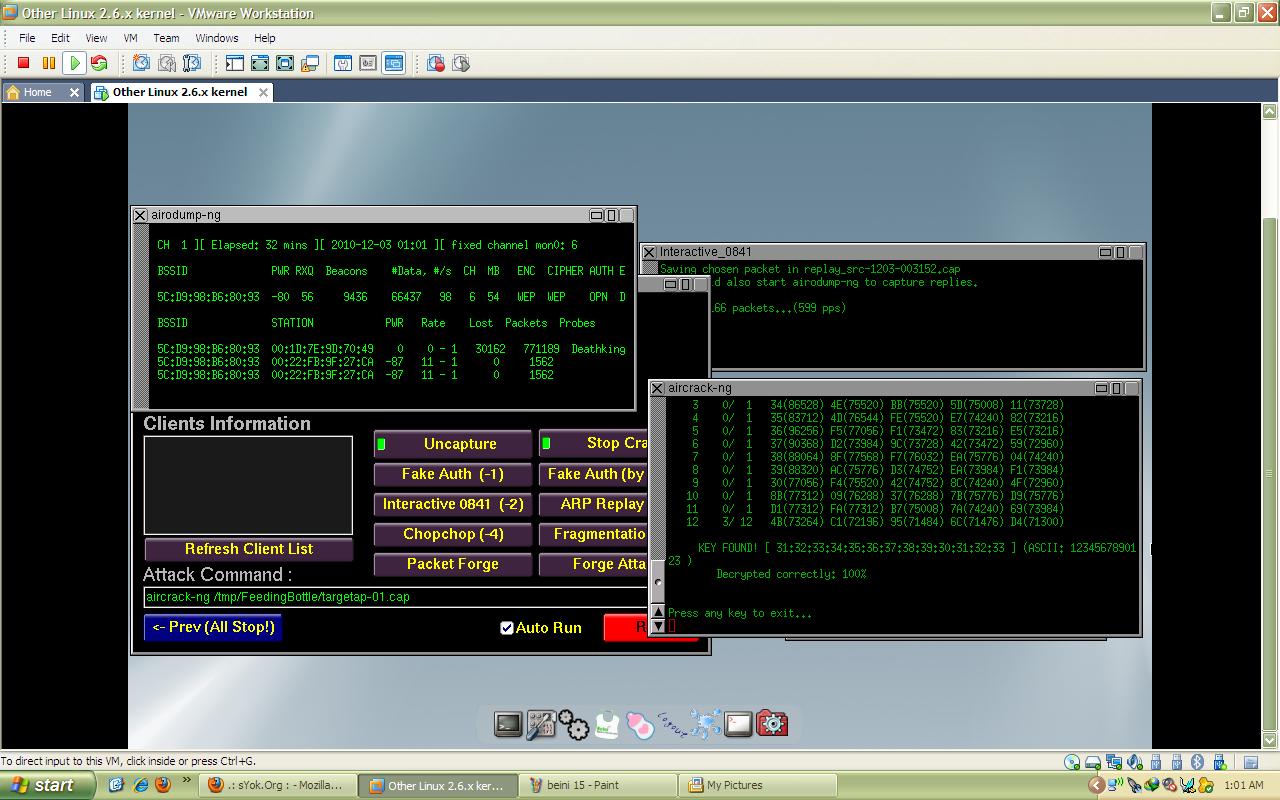Viewport: 1280px width, 800px height.
Task: Click the Chopchop (-4) button
Action: tap(453, 534)
